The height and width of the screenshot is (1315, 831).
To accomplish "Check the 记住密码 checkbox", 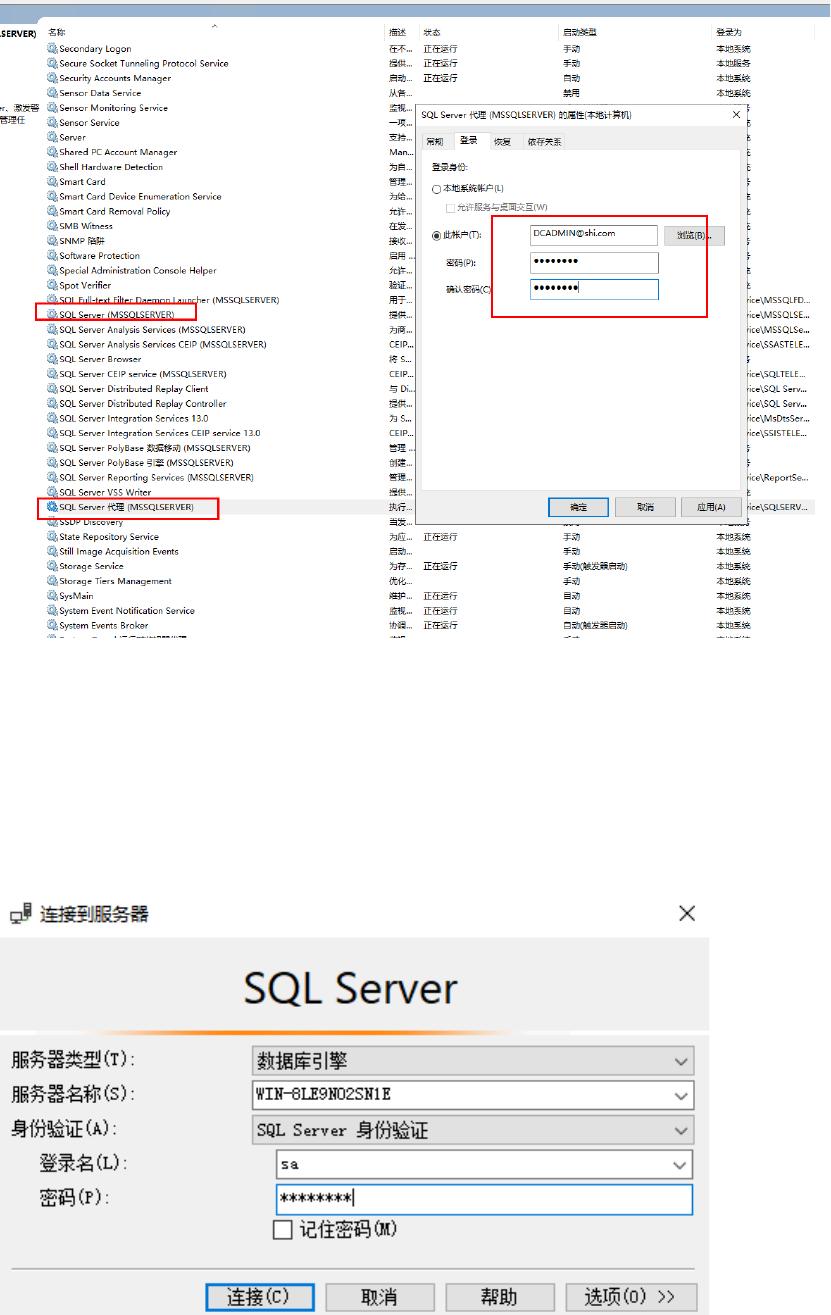I will coord(283,1230).
